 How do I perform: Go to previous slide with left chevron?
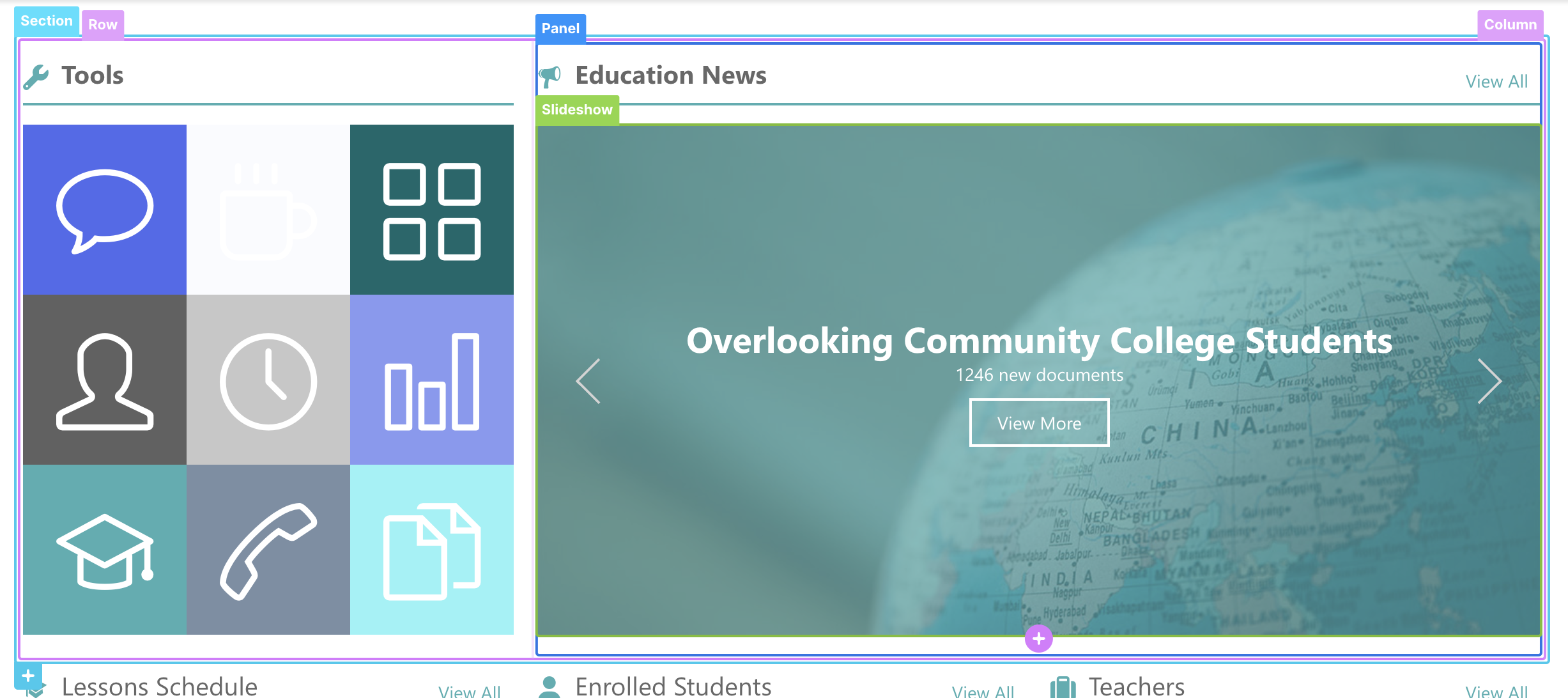tap(588, 381)
